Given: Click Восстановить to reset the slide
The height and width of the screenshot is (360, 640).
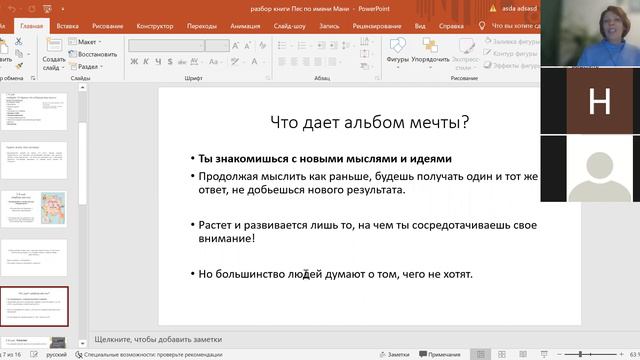Looking at the screenshot, I should tap(93, 54).
